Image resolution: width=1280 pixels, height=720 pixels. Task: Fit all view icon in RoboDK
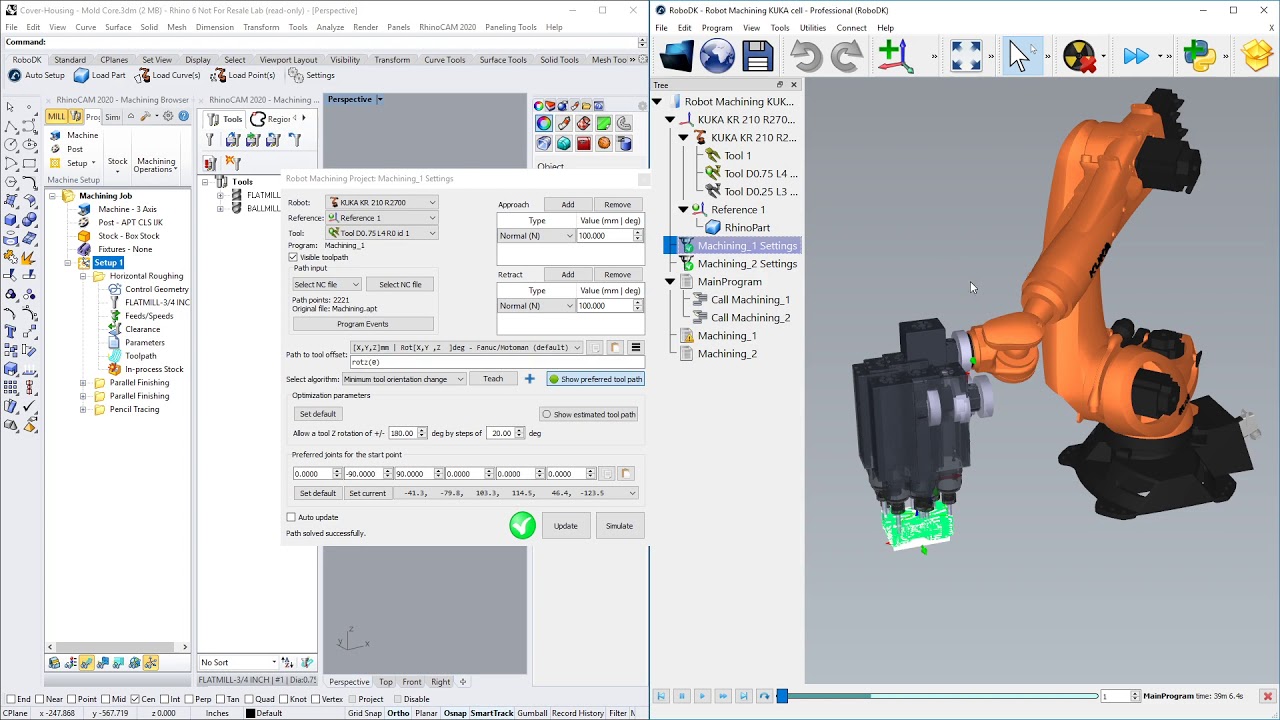click(x=966, y=56)
